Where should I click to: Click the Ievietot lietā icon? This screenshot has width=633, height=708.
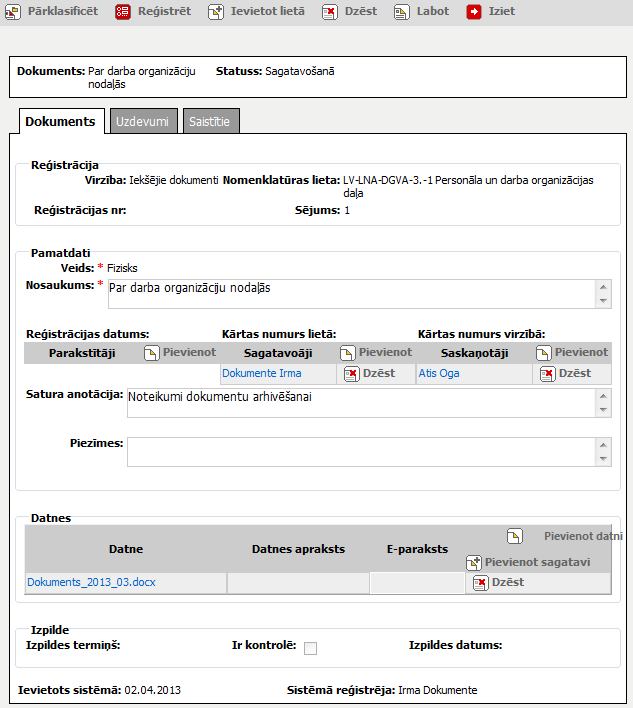tap(216, 12)
